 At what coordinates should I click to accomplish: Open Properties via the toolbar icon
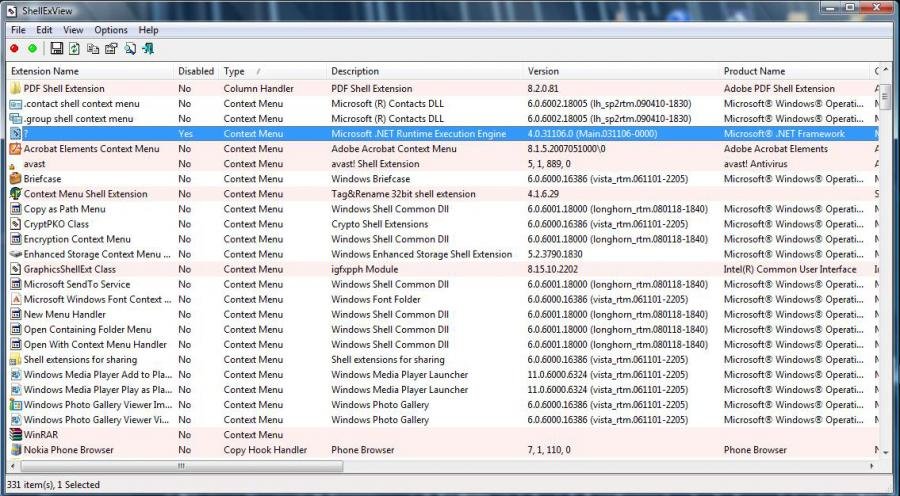[x=111, y=49]
